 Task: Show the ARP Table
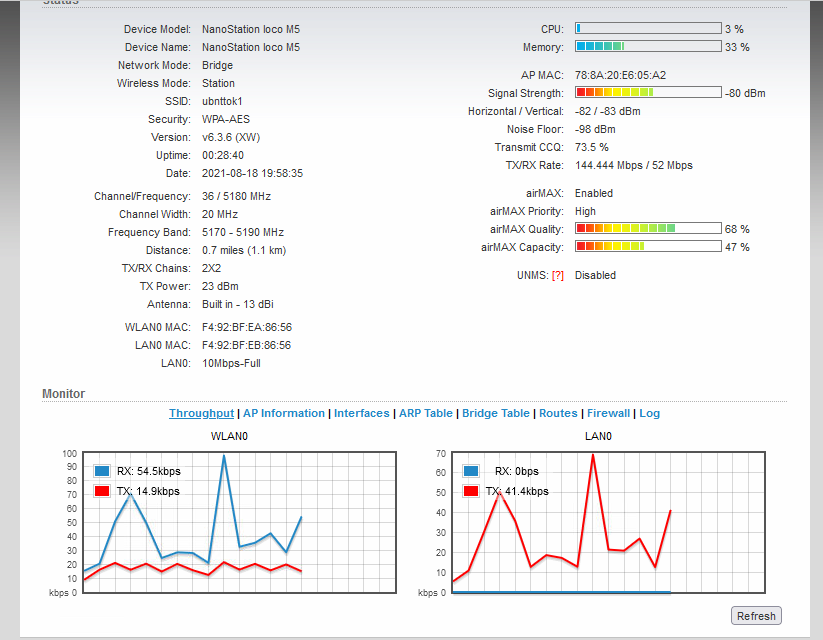(425, 413)
